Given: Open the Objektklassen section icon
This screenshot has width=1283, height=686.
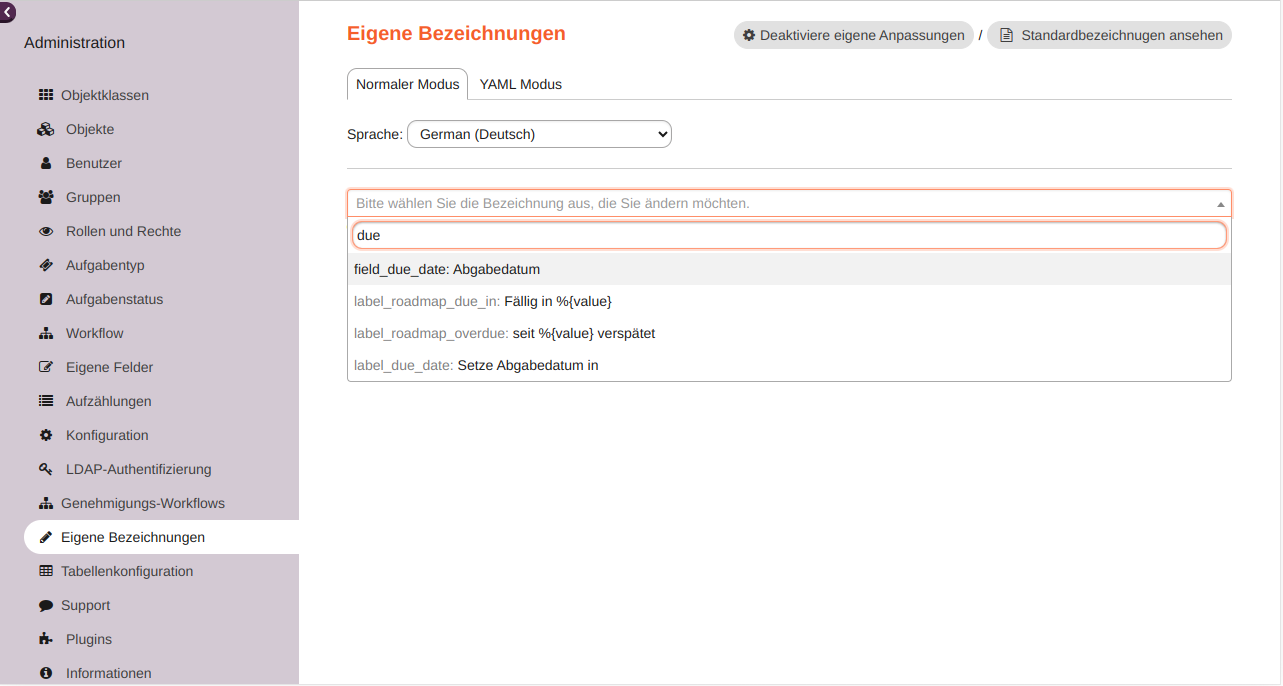Looking at the screenshot, I should coord(45,94).
